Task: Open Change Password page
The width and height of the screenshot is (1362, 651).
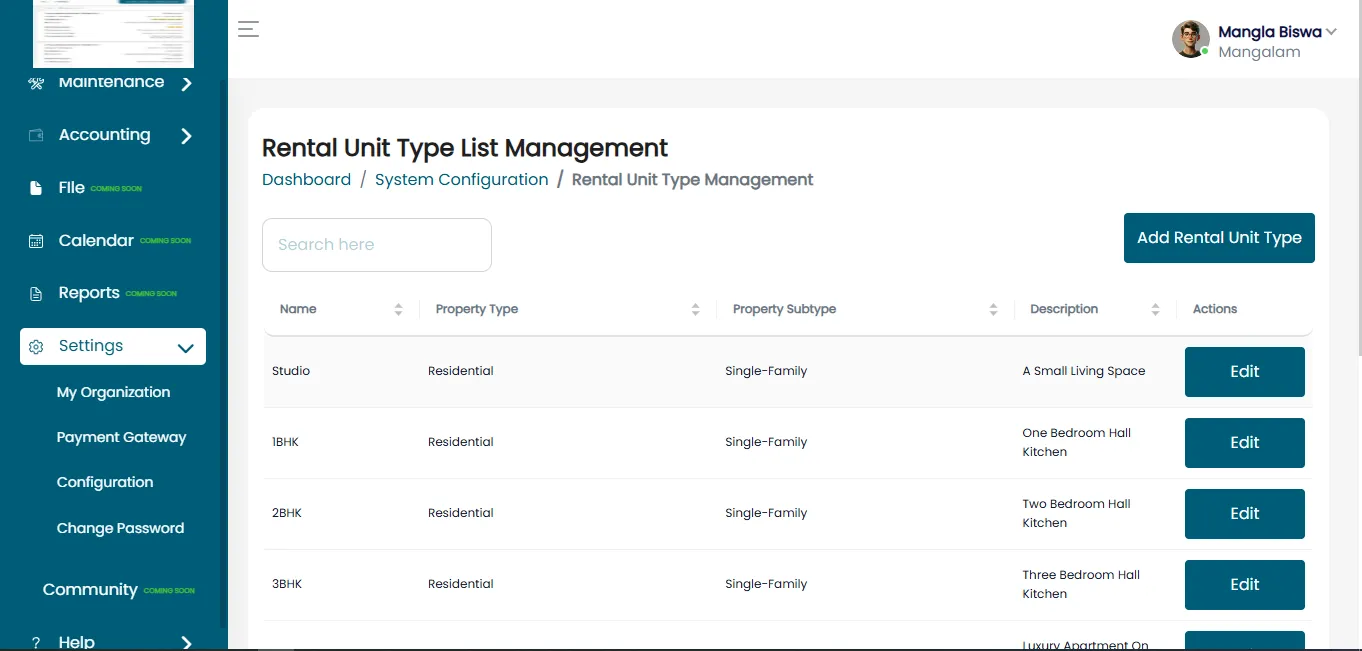Action: click(x=120, y=528)
